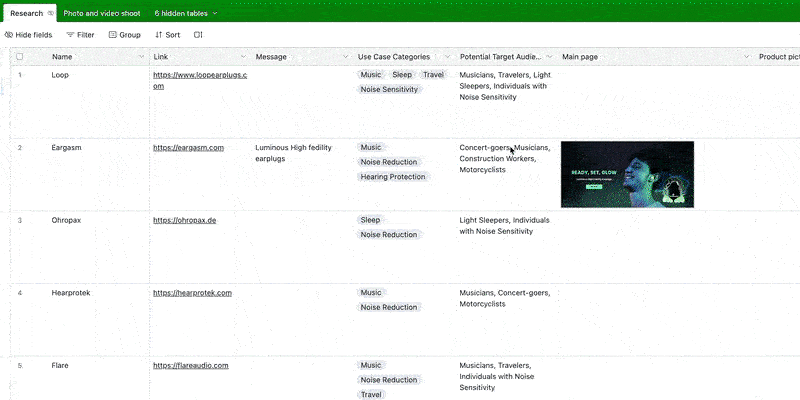Click the Travel tag in Loop row

click(433, 74)
